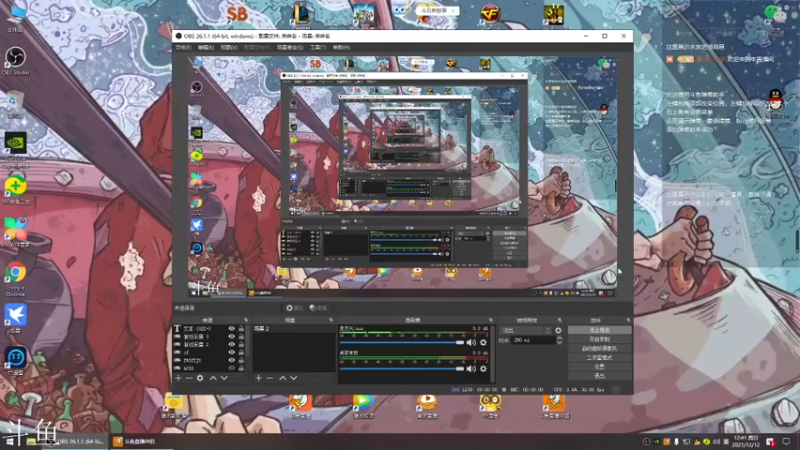Screen dimensions: 800x450
Task: Toggle lock on 文本 (GDI+) source
Action: pos(241,329)
